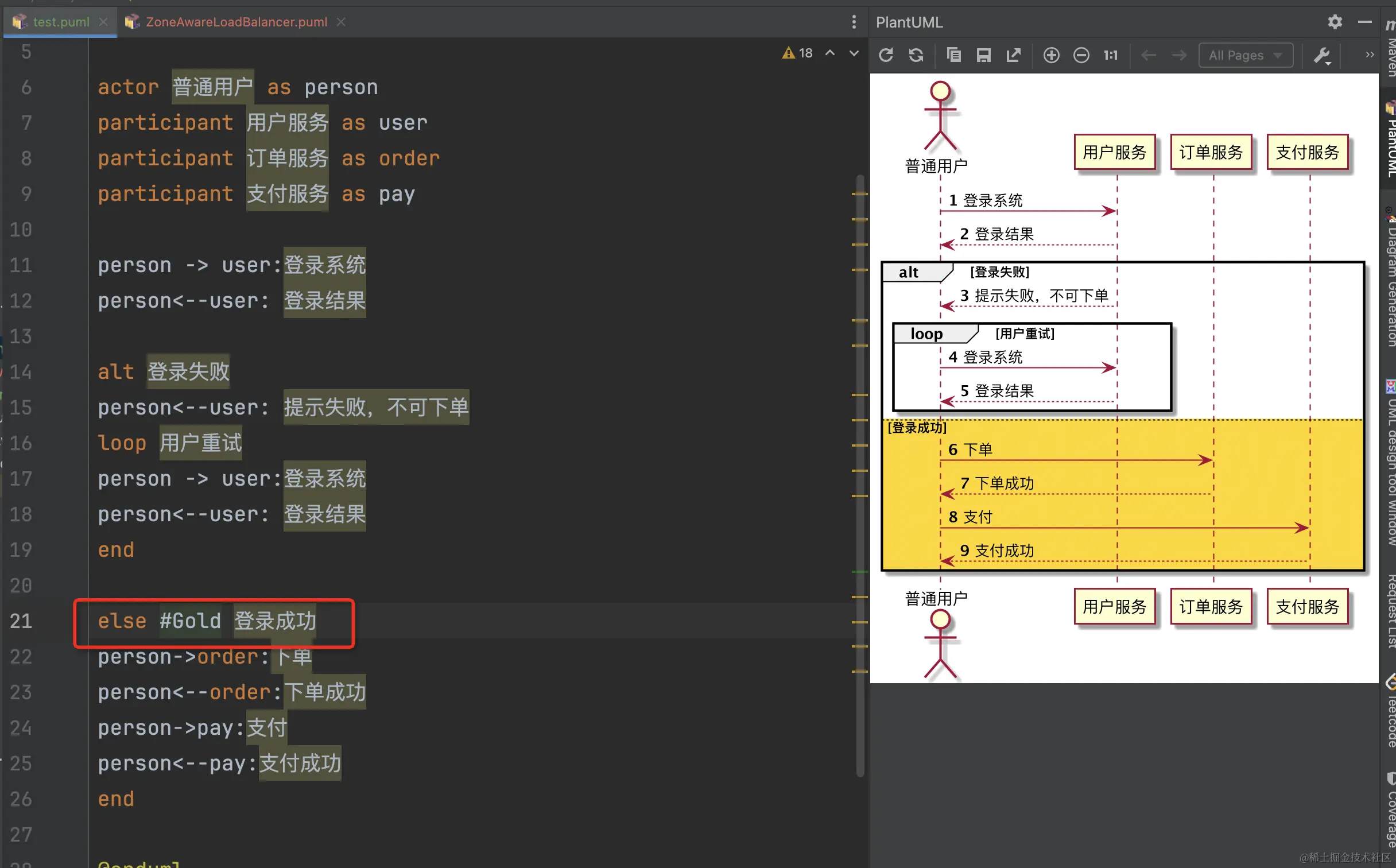
Task: Copy diagram to clipboard icon
Action: 953,55
